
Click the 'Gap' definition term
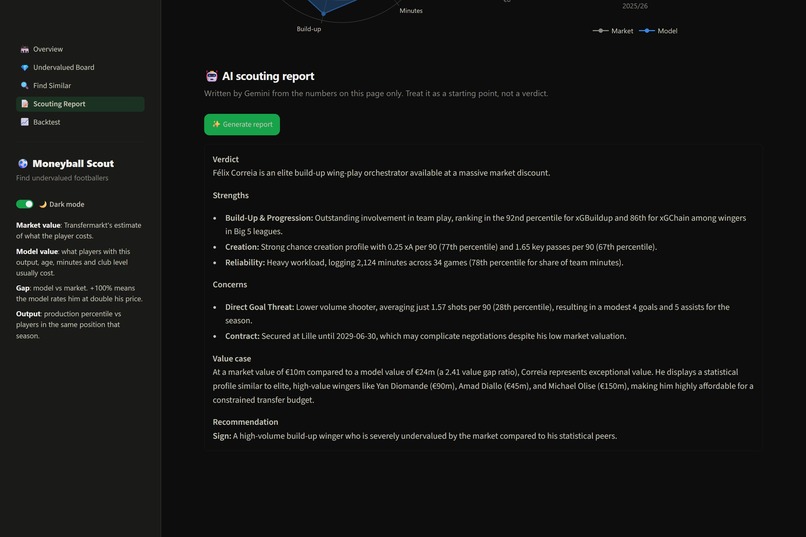[x=23, y=288]
